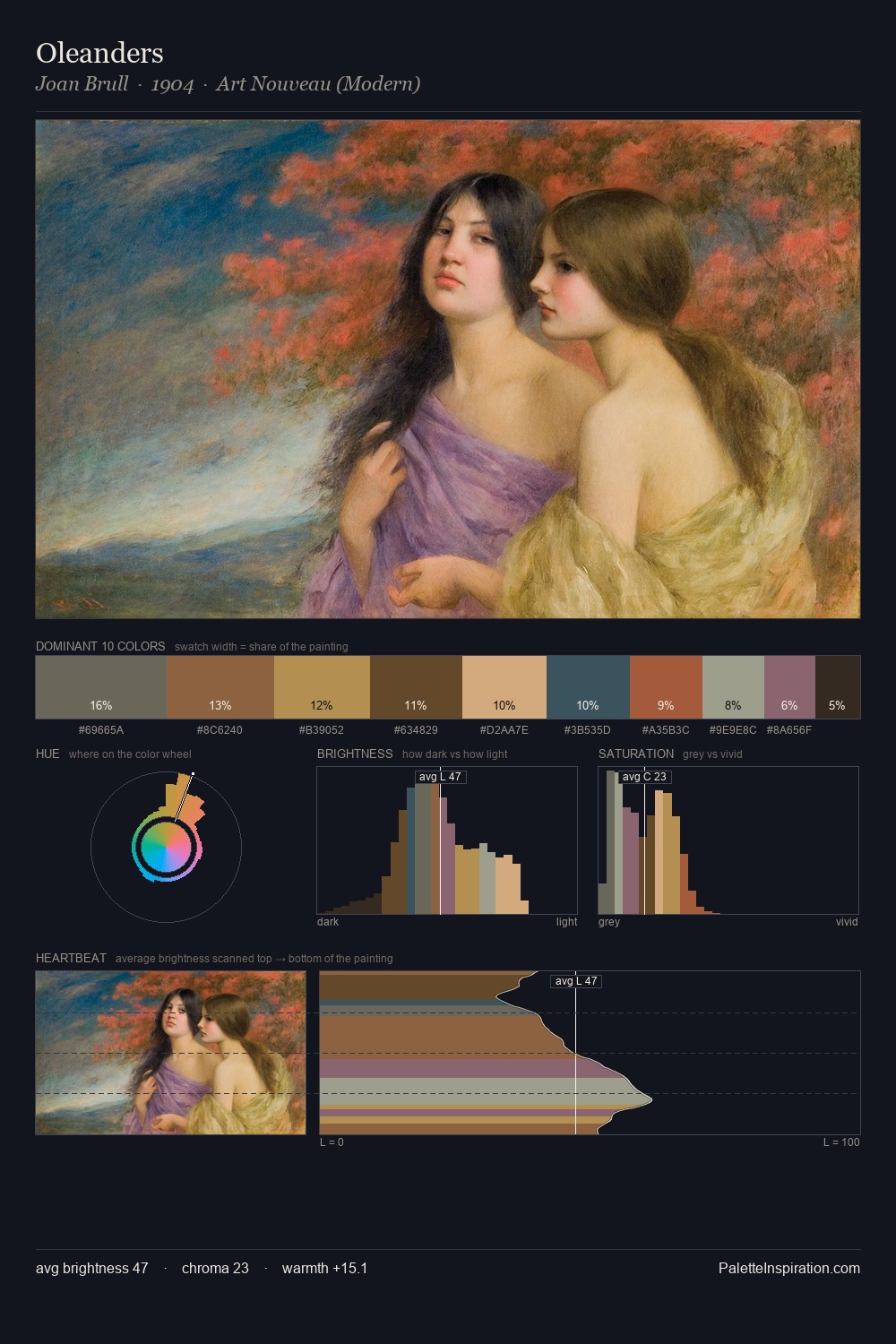Select the 8% light grey swatch
Screen dimensions: 896x1344
pyautogui.click(x=733, y=687)
